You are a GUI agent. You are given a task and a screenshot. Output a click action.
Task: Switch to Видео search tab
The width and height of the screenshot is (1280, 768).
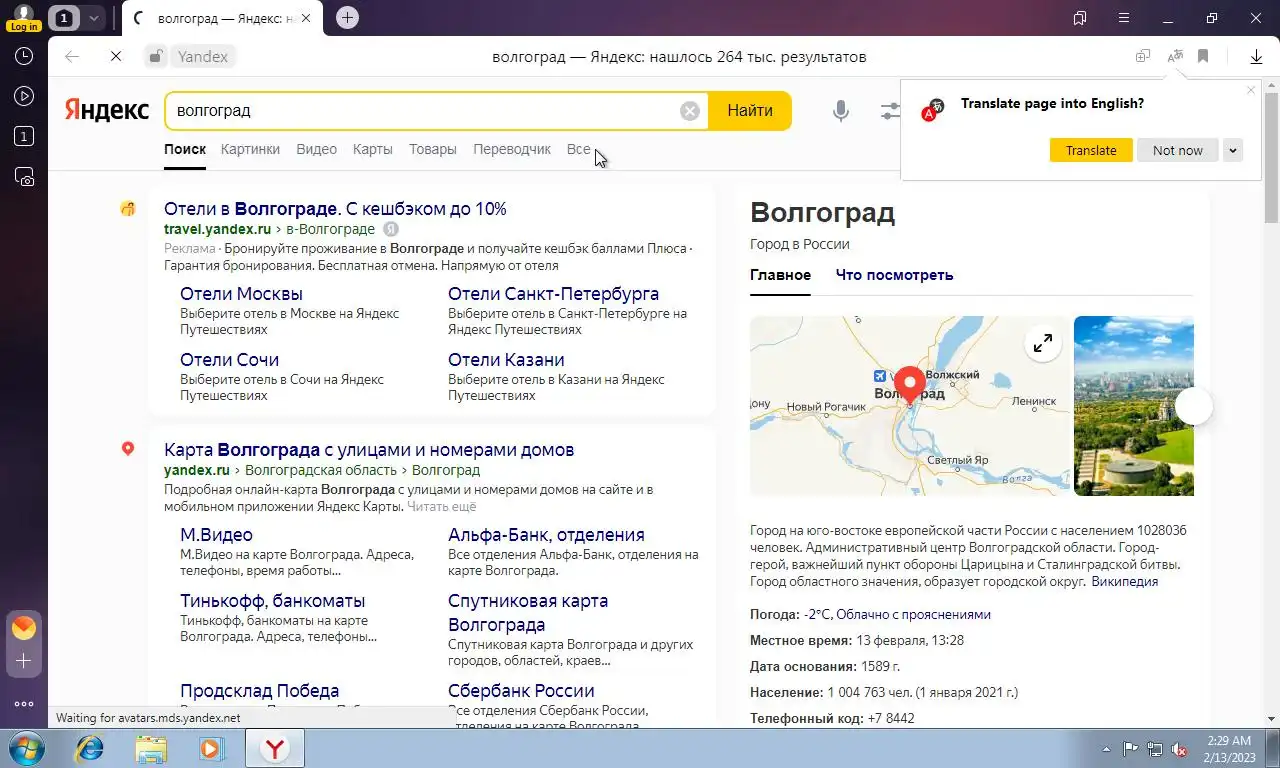(316, 149)
